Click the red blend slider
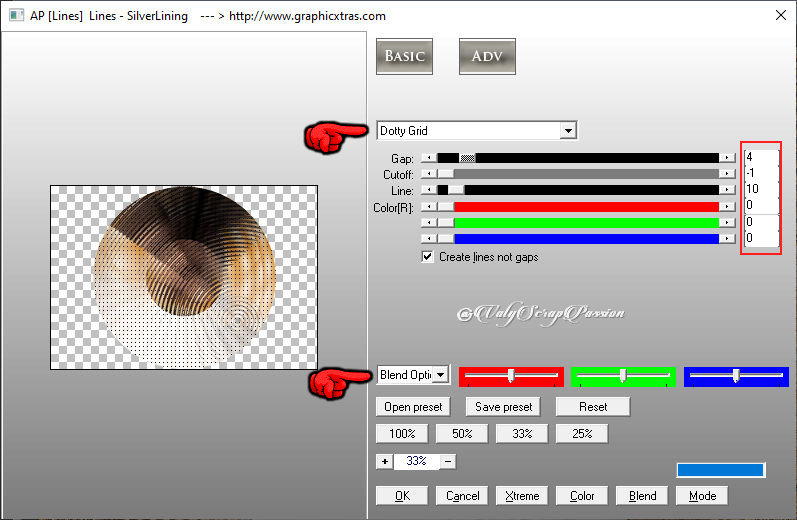This screenshot has width=797, height=520. (511, 376)
